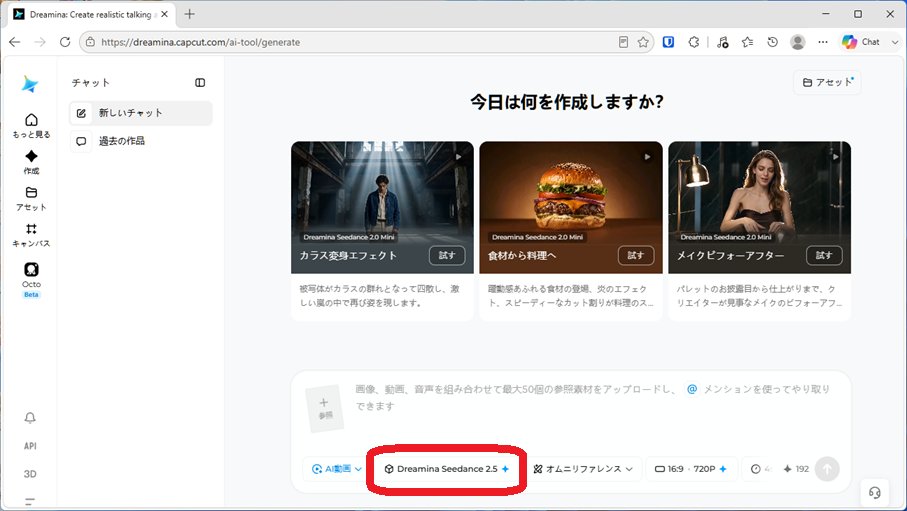This screenshot has width=907, height=511.
Task: Reload the page with the refresh icon
Action: [65, 42]
